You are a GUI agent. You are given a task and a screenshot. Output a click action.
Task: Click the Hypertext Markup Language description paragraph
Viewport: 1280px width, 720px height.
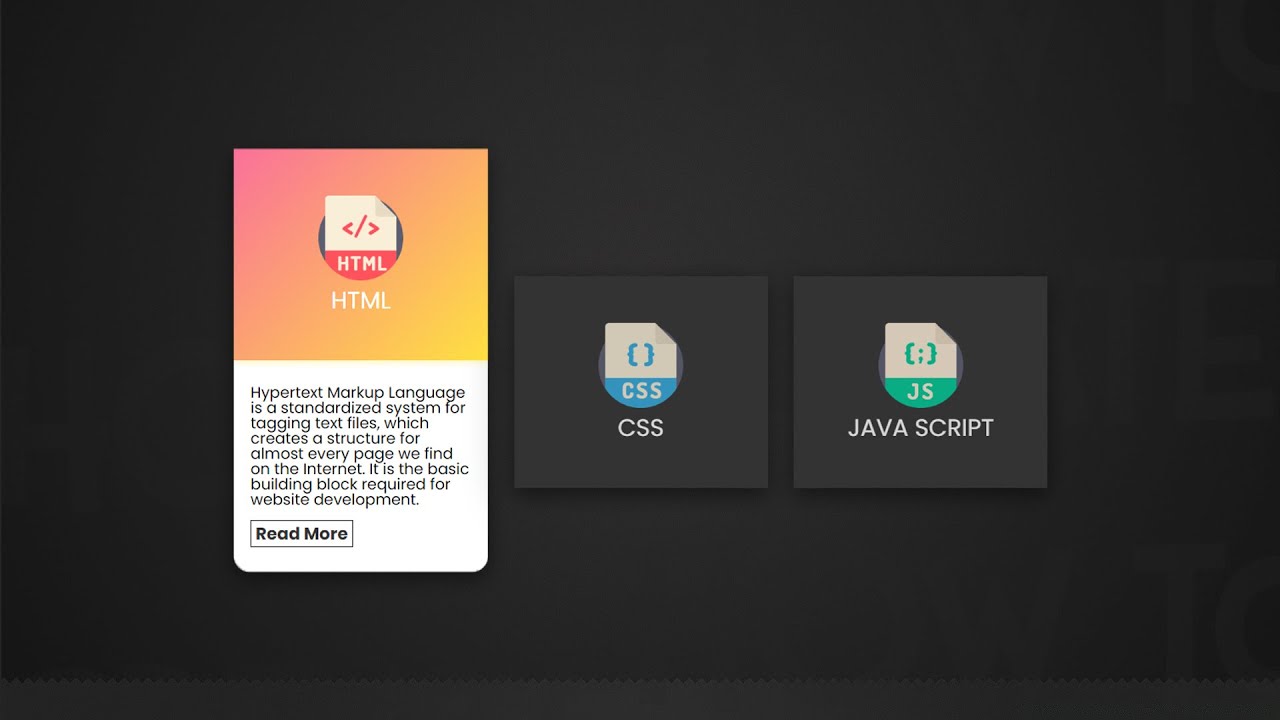[x=359, y=446]
